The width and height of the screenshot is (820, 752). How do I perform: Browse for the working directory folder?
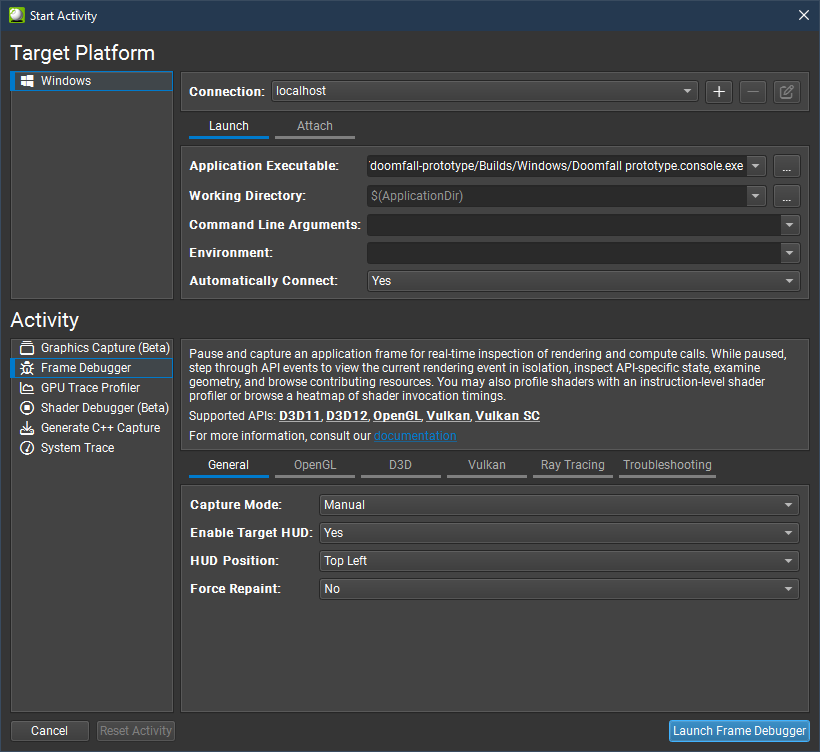click(787, 196)
